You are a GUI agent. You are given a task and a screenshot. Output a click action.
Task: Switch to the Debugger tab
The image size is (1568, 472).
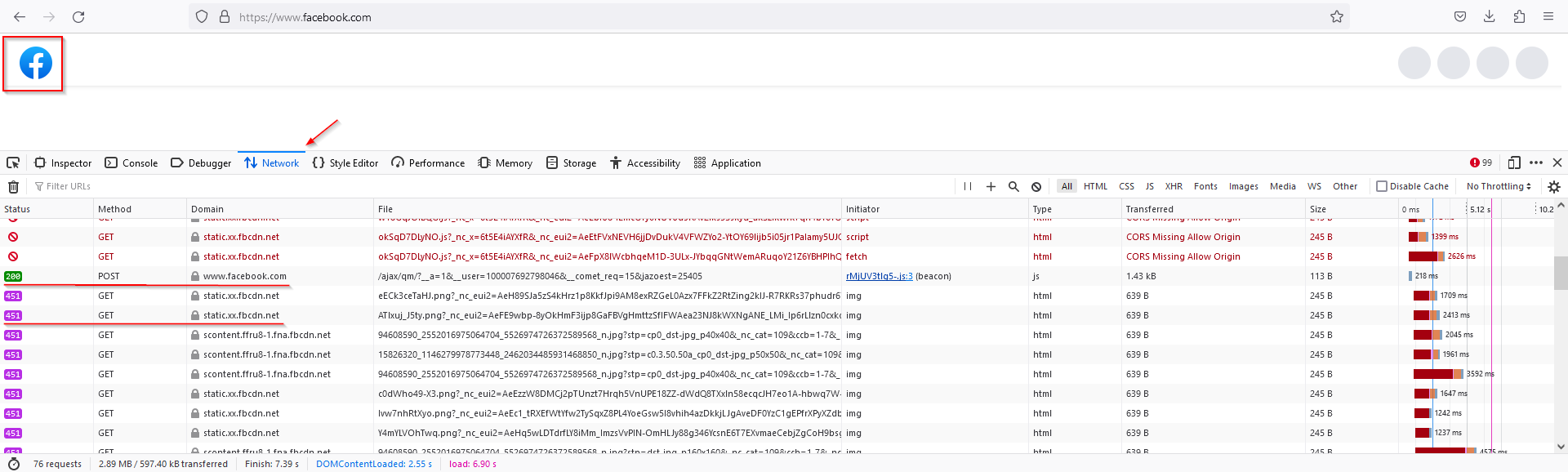201,163
